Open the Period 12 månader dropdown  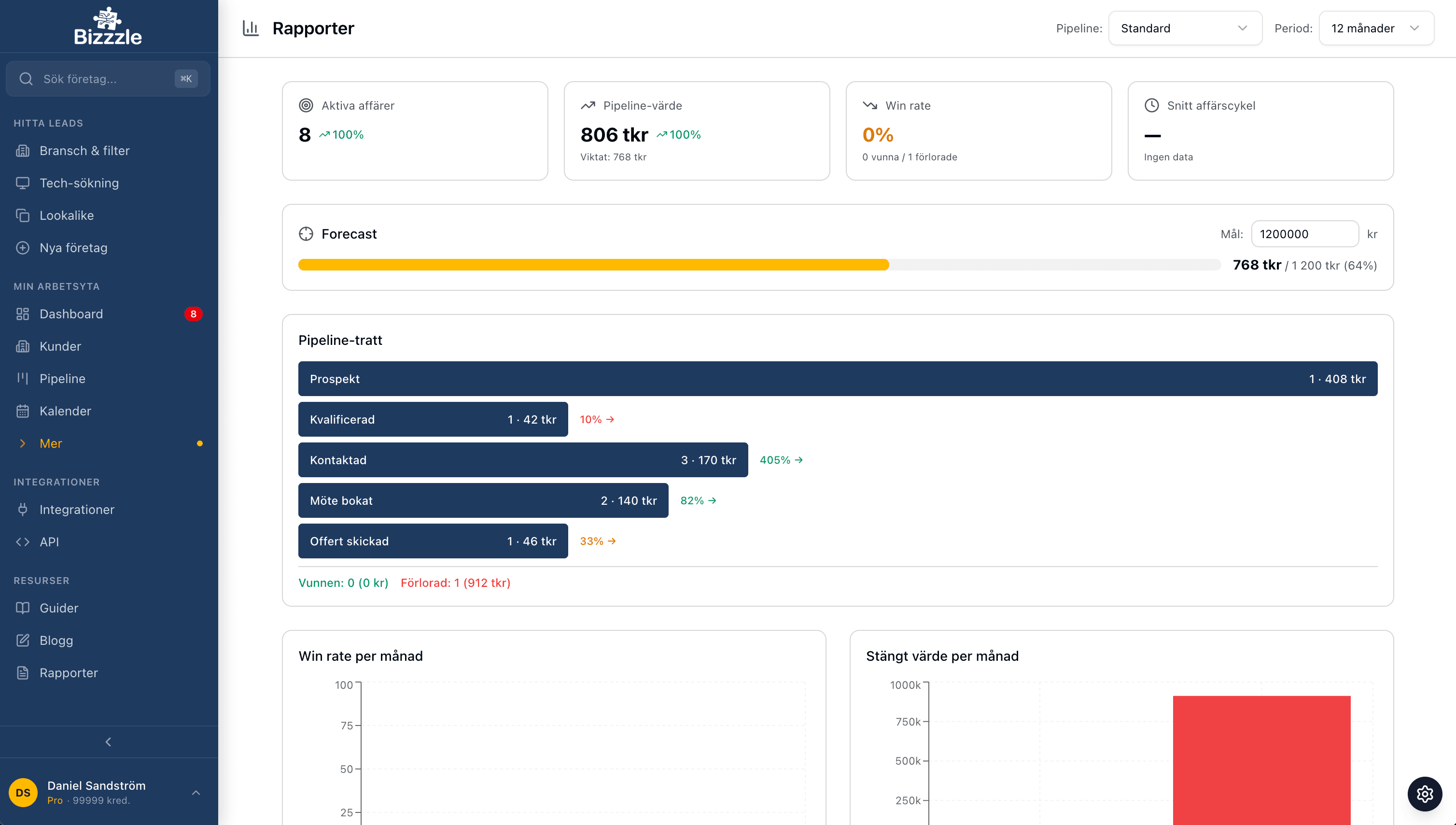pos(1375,28)
